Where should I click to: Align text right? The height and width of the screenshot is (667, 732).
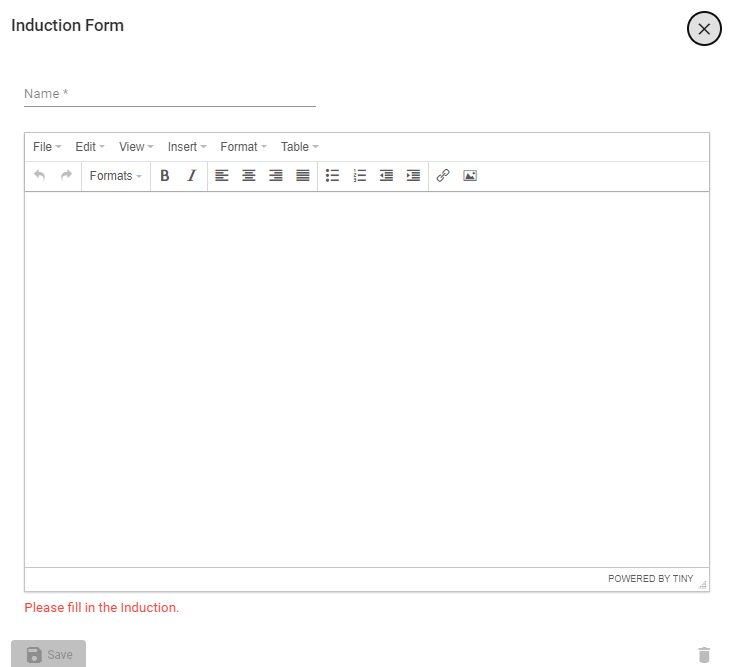point(276,176)
